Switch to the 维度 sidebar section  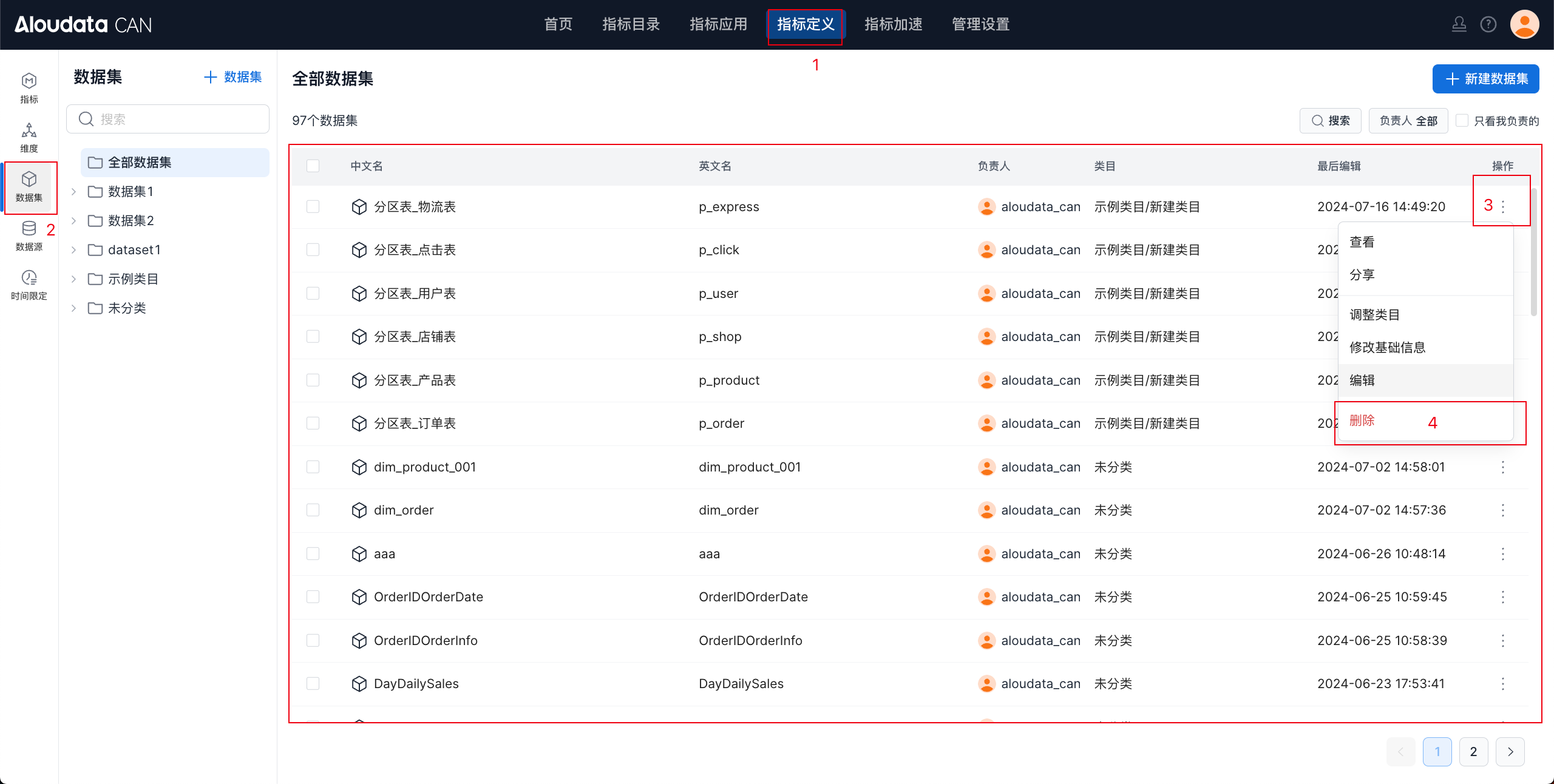[29, 137]
